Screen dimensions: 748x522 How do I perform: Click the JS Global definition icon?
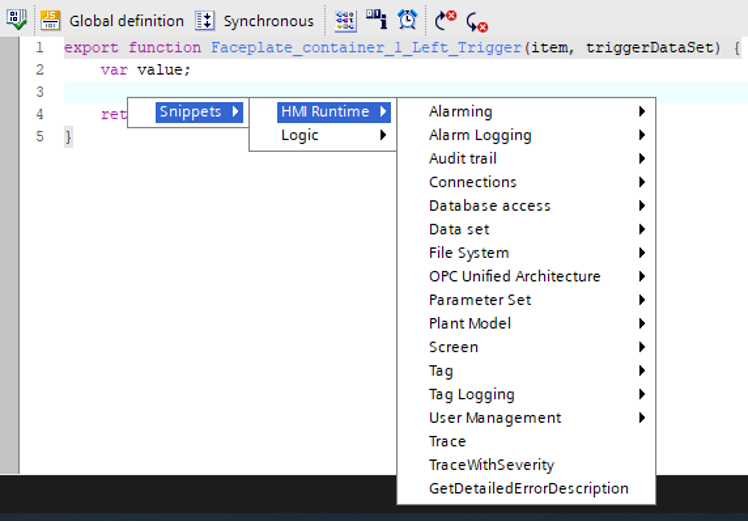click(x=50, y=20)
